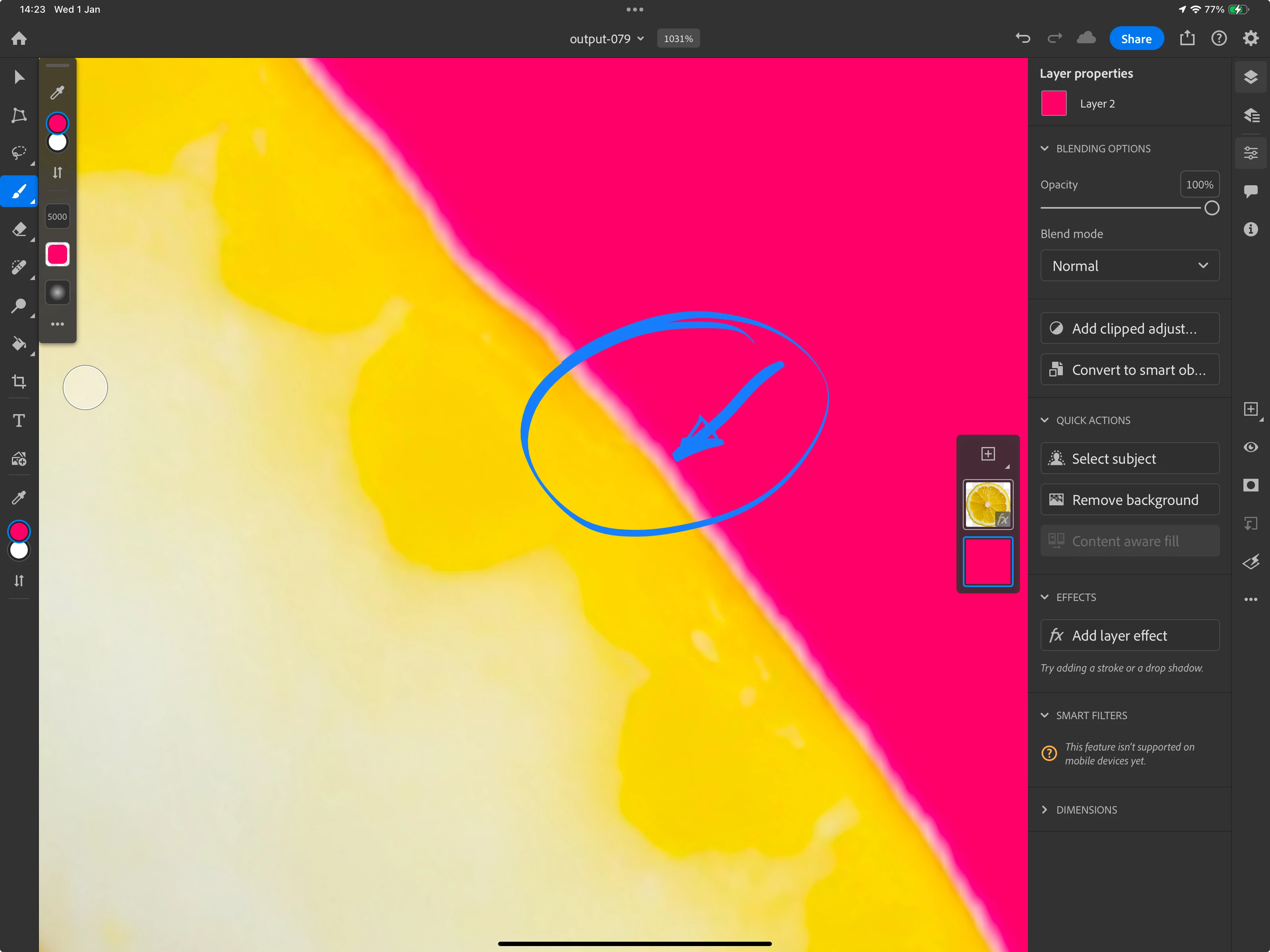
Task: Select the Crop tool
Action: 19,382
